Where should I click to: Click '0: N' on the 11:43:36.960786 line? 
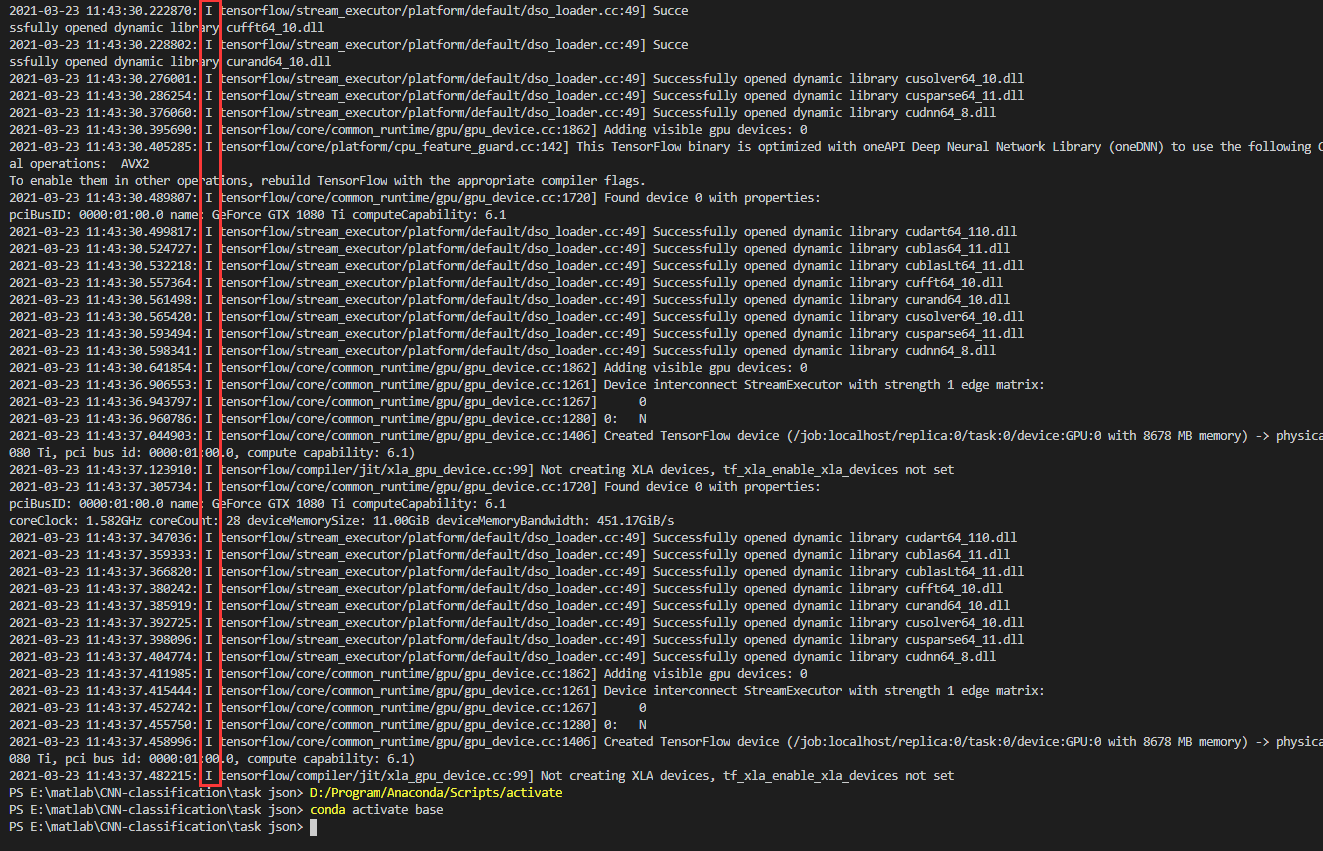(x=625, y=419)
